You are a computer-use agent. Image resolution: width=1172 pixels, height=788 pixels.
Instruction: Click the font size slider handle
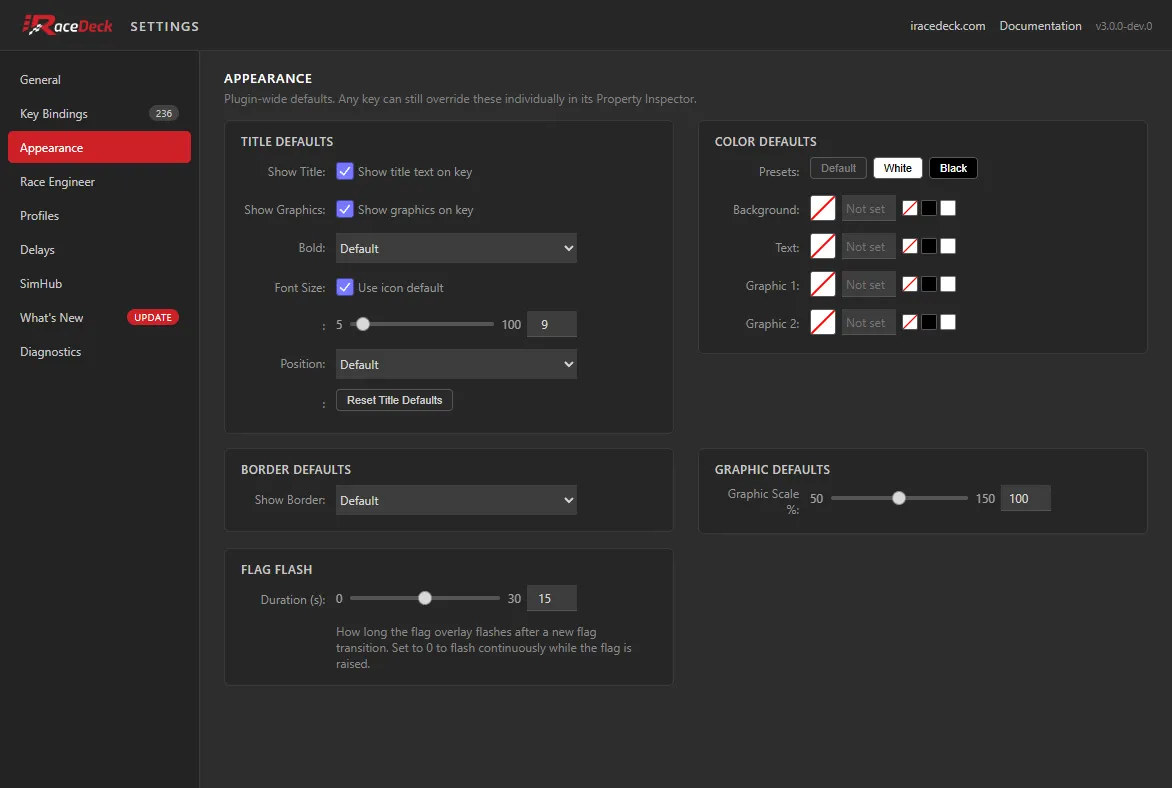(363, 324)
